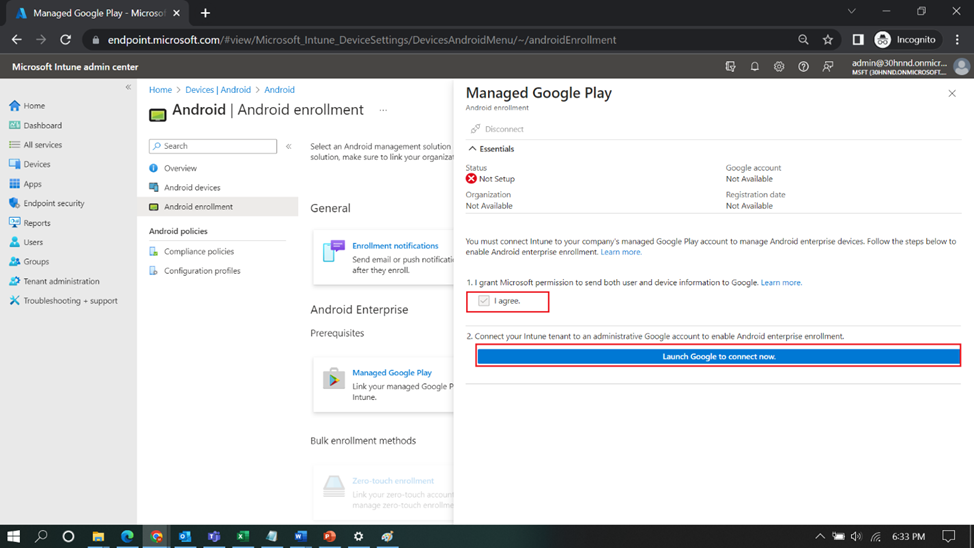The height and width of the screenshot is (548, 974).
Task: Close the Managed Google Play browser tab
Action: click(x=176, y=13)
